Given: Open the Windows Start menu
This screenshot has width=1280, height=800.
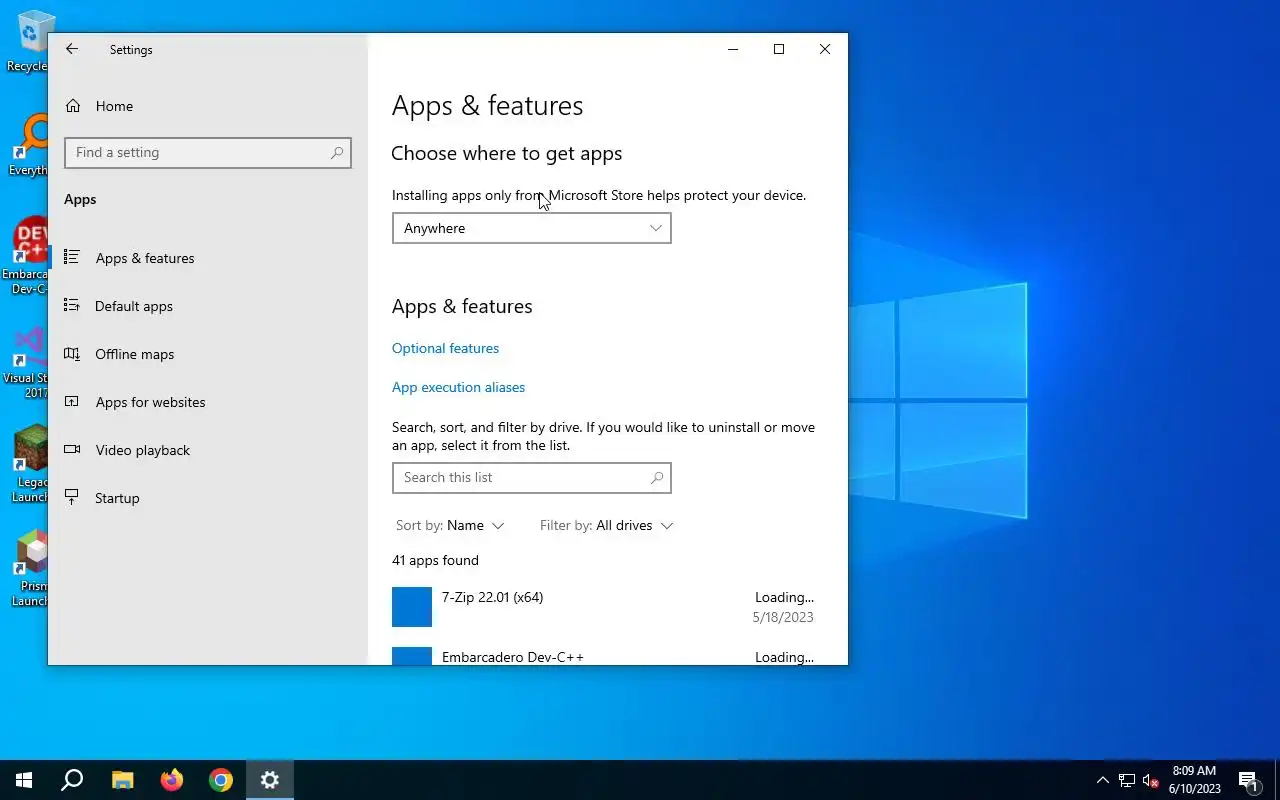Looking at the screenshot, I should (24, 780).
